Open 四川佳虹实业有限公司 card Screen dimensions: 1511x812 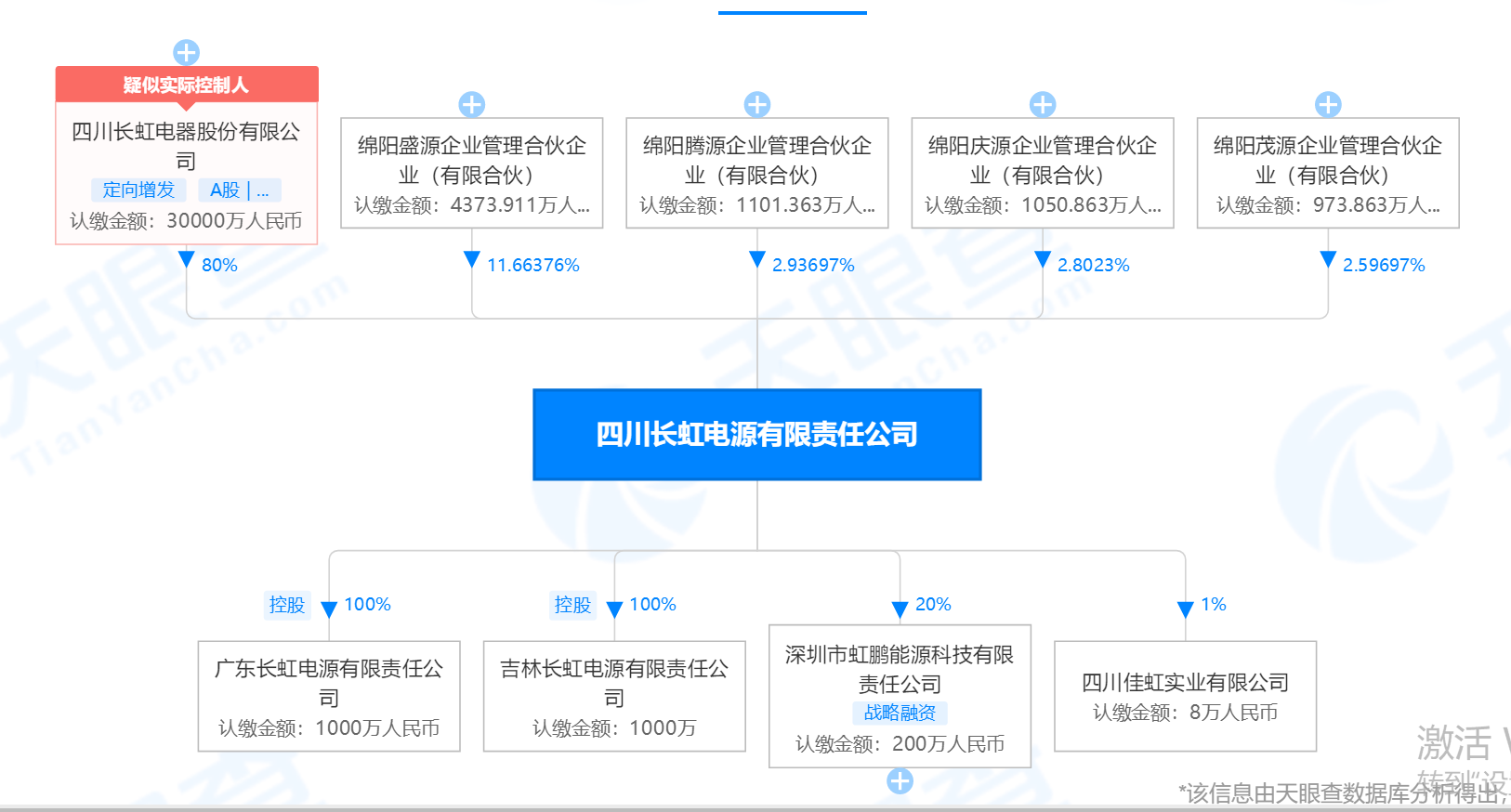click(1185, 696)
